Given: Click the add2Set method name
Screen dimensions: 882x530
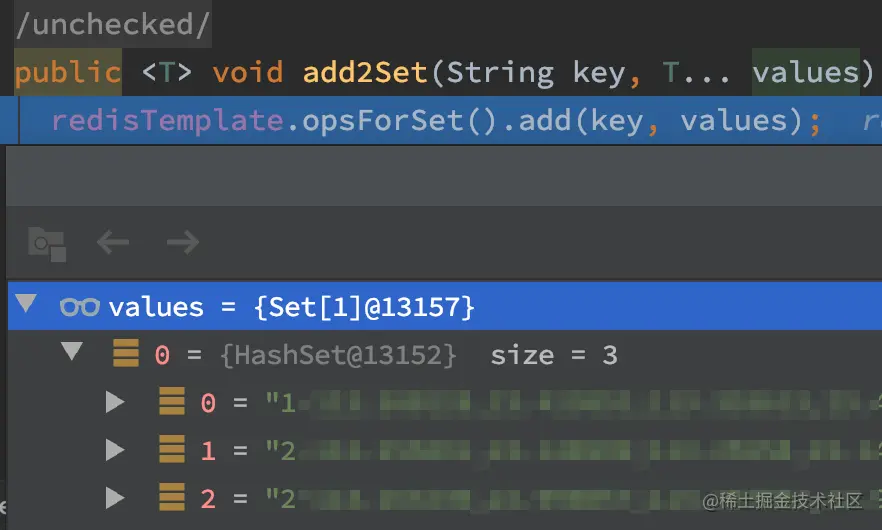Looking at the screenshot, I should (365, 73).
